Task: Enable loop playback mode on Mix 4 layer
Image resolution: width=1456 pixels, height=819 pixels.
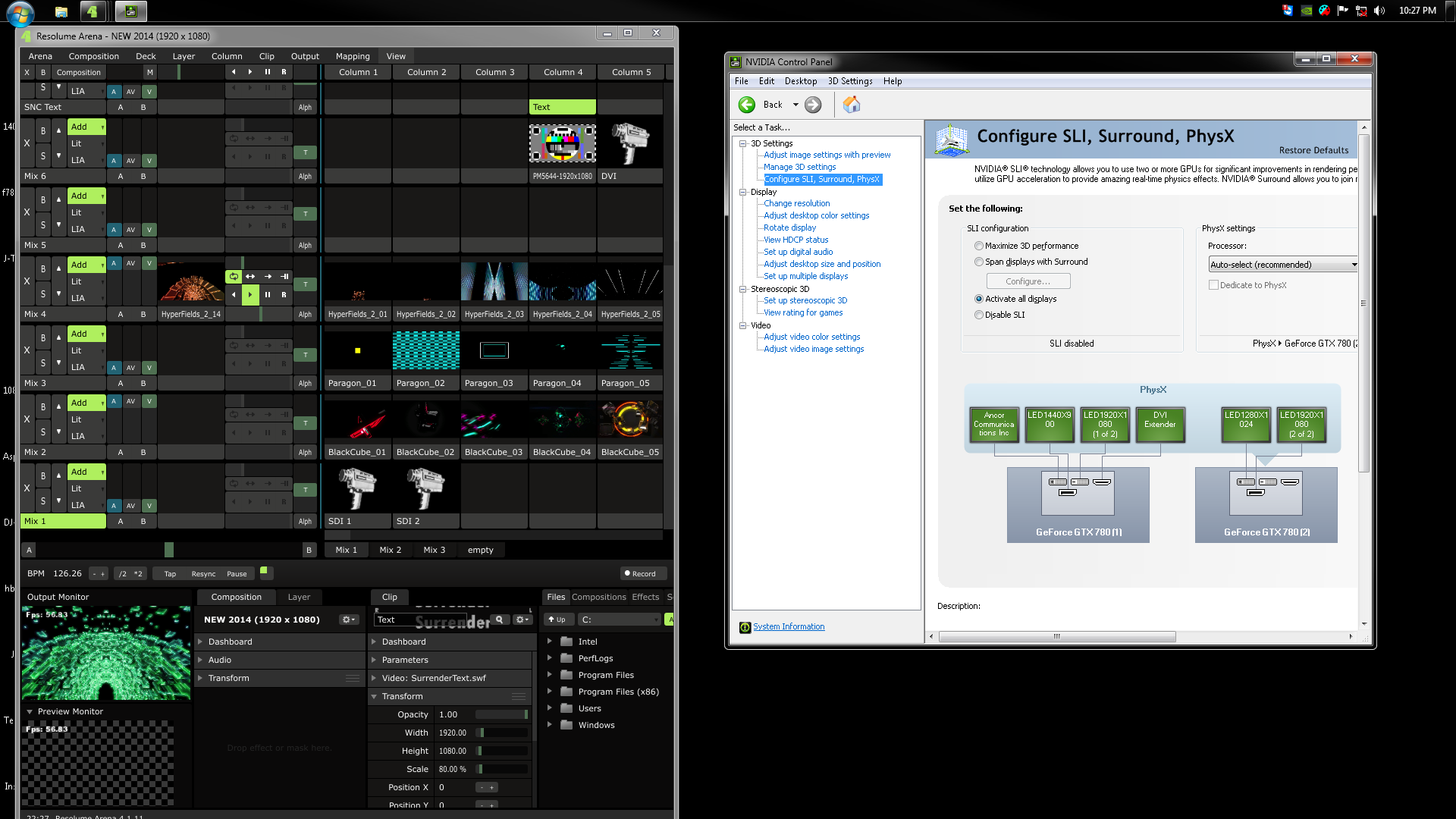Action: coord(234,277)
